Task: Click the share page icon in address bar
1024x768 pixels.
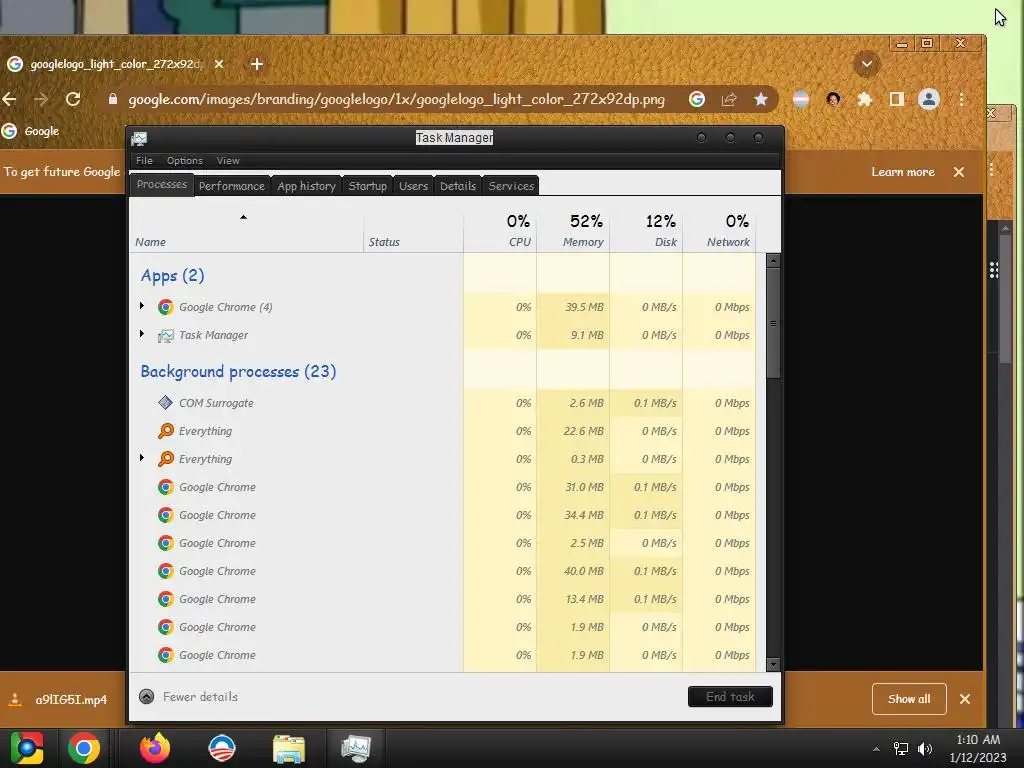Action: [x=729, y=99]
